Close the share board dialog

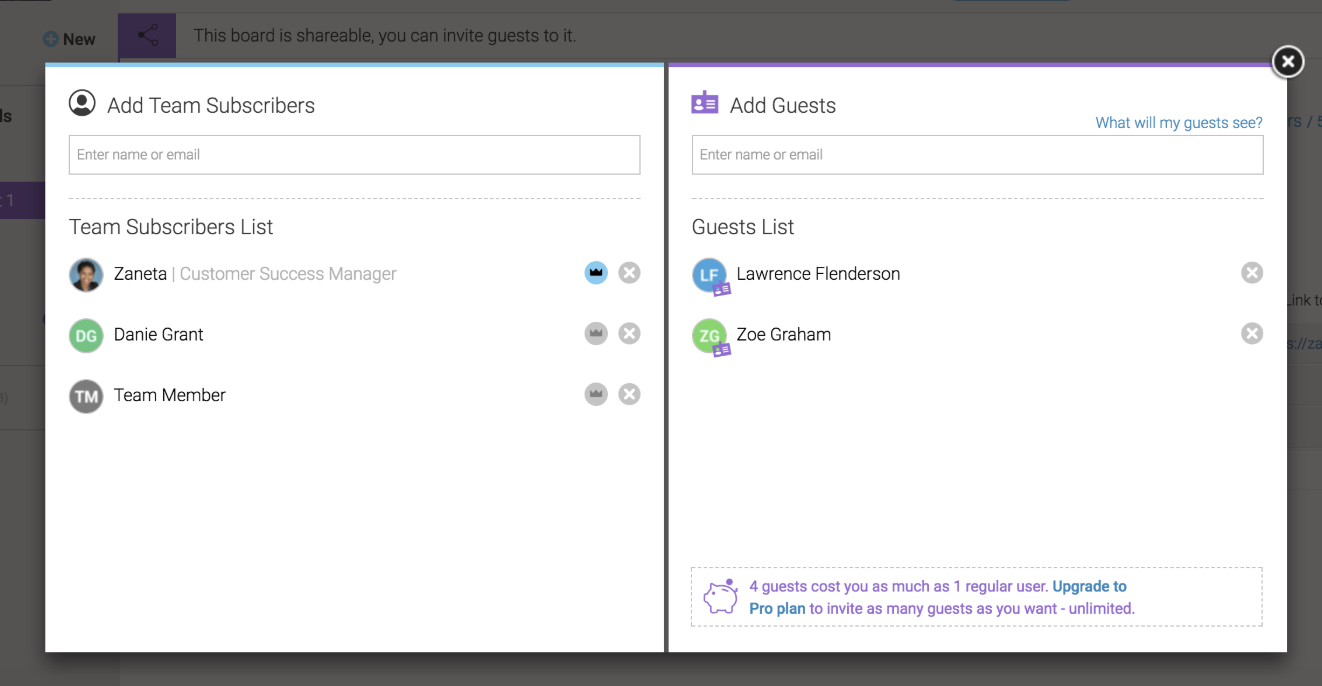coord(1288,62)
